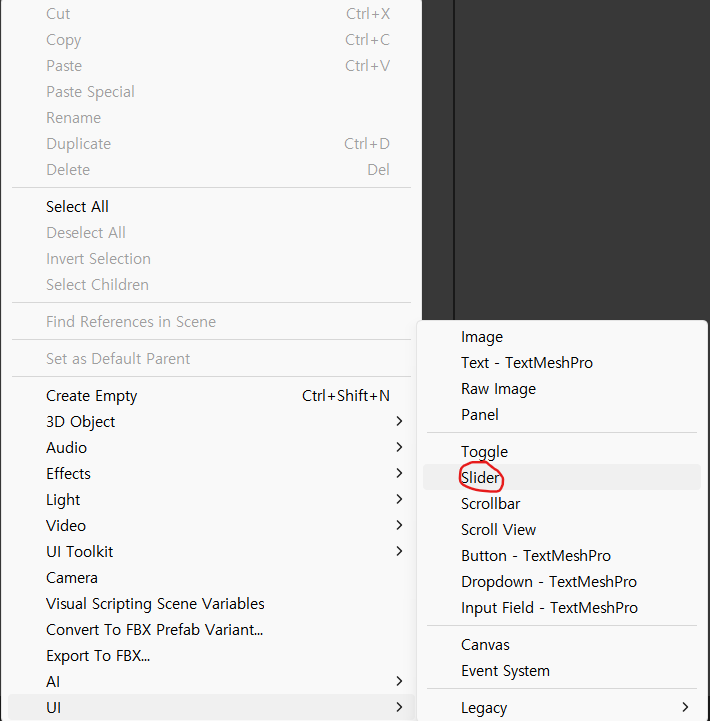The image size is (710, 721).
Task: Create a Raw Image element
Action: (561, 389)
